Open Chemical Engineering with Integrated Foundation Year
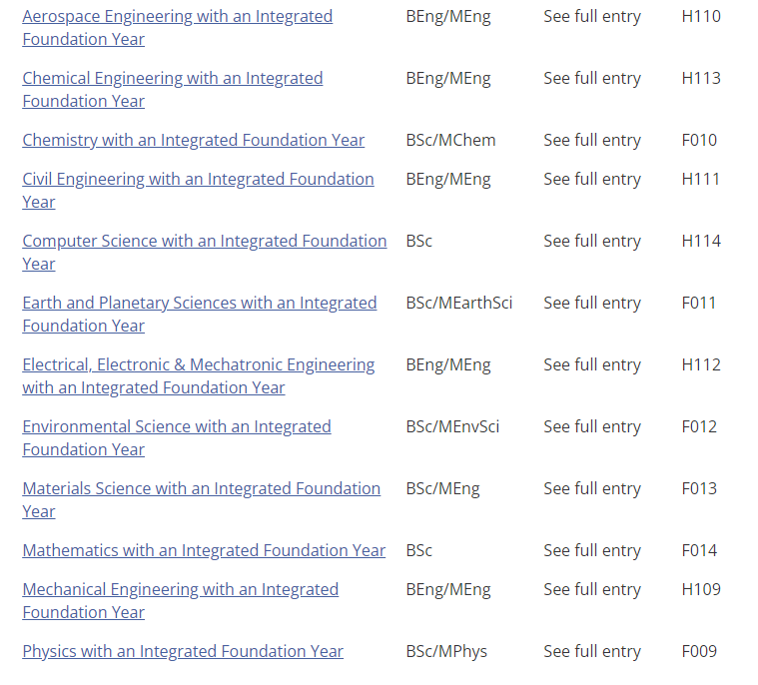The image size is (758, 685). (173, 89)
